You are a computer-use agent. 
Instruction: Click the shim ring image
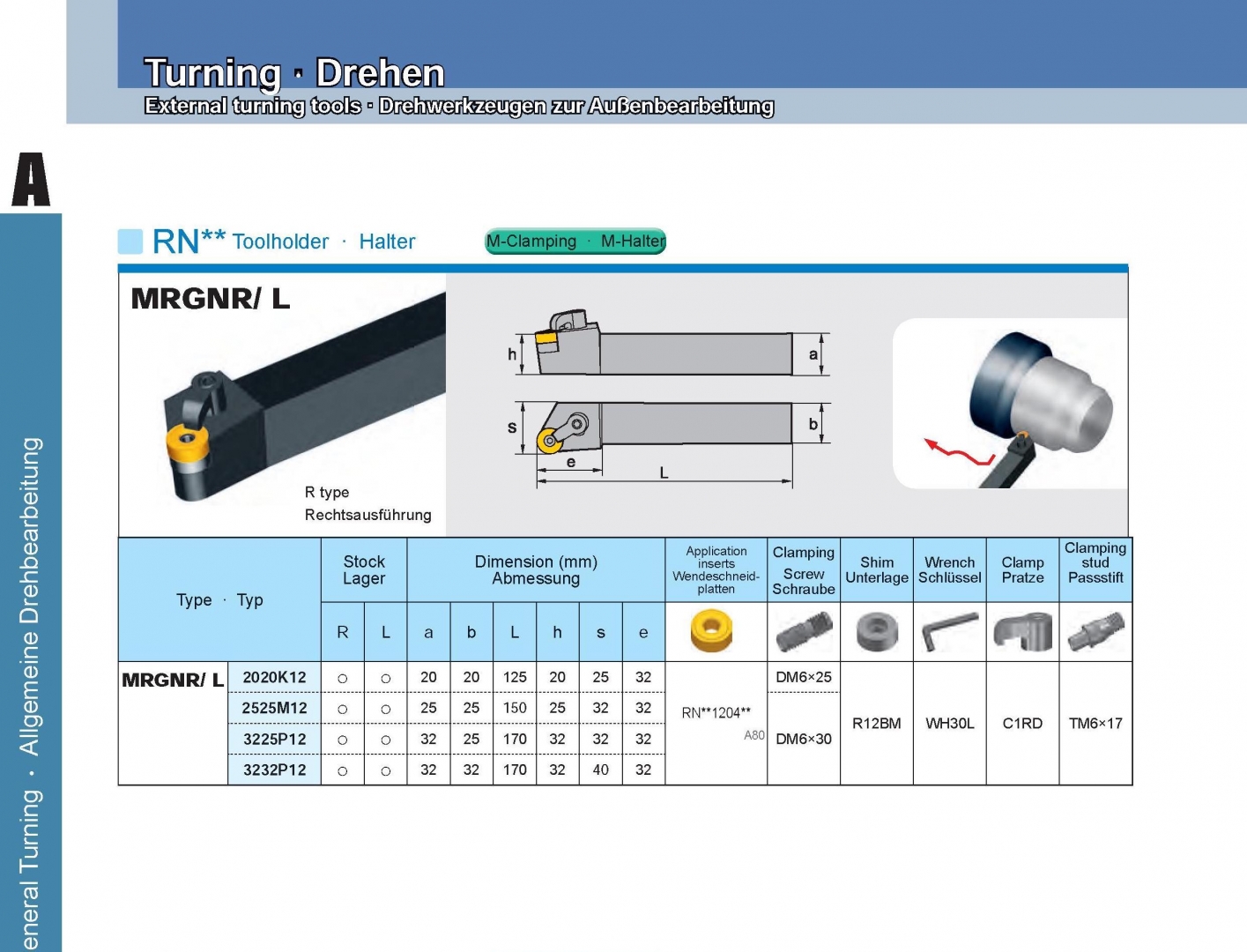877,632
